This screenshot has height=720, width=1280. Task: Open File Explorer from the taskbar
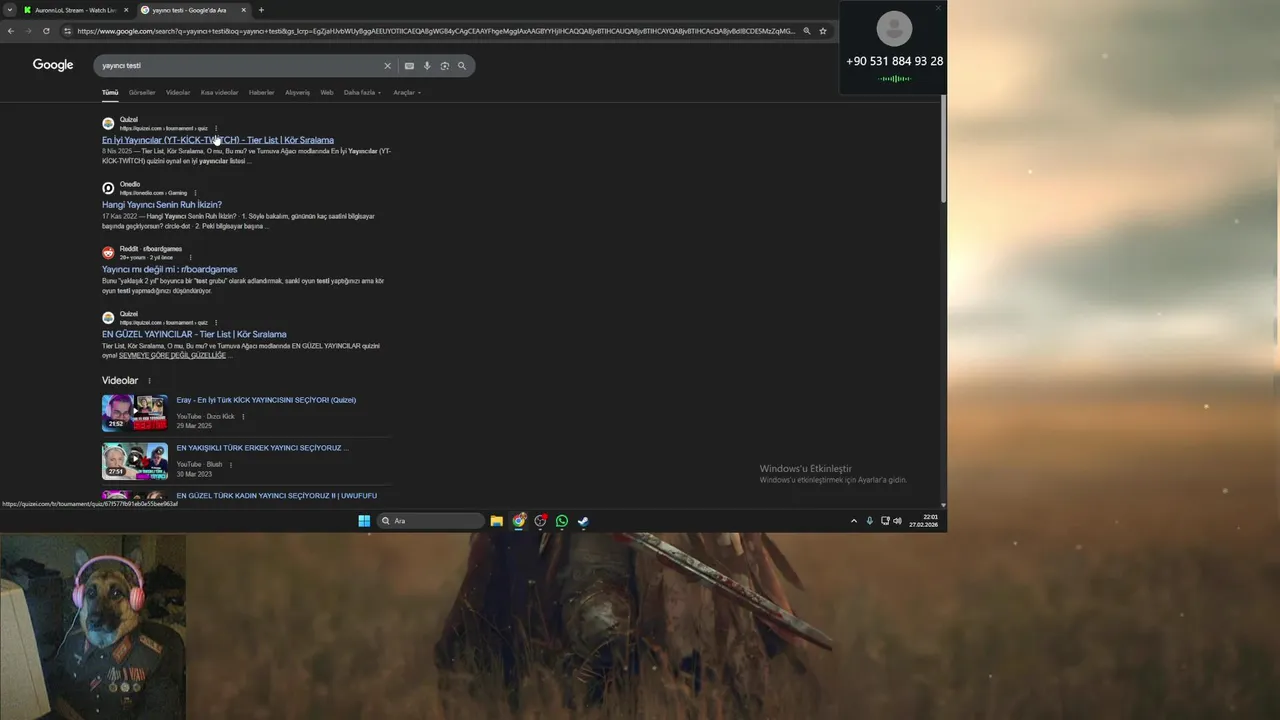point(496,521)
